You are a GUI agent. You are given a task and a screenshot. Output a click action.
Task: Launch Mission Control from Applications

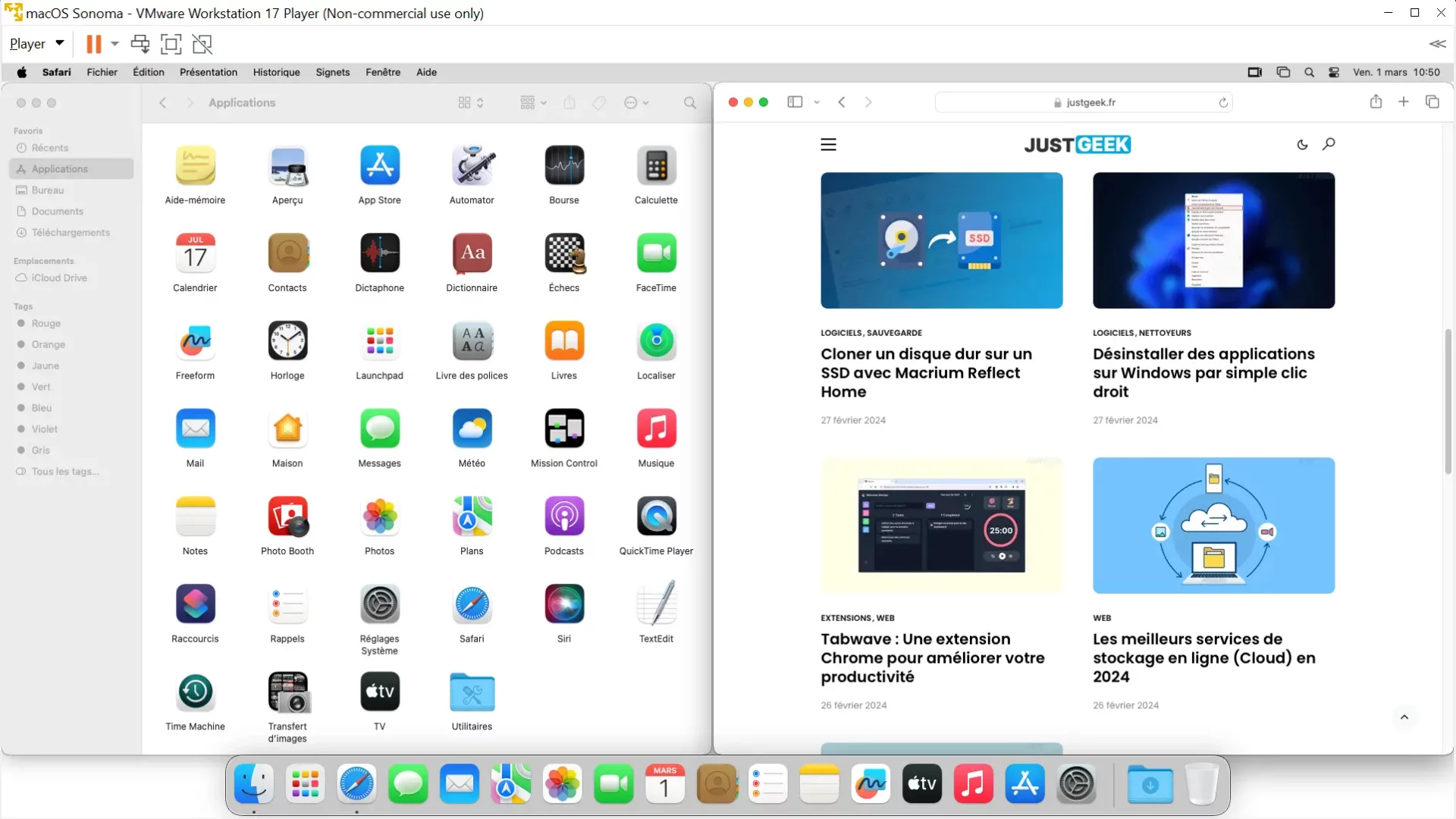coord(564,428)
